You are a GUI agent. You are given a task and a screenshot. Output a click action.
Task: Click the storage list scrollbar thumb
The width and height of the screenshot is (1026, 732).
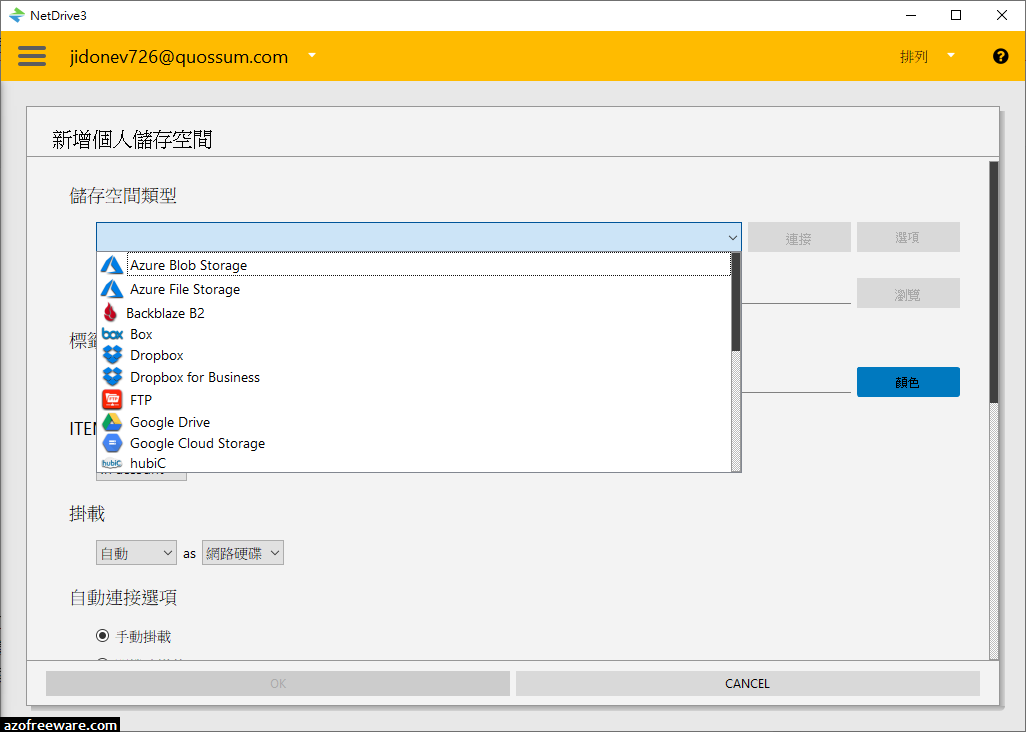pos(735,302)
